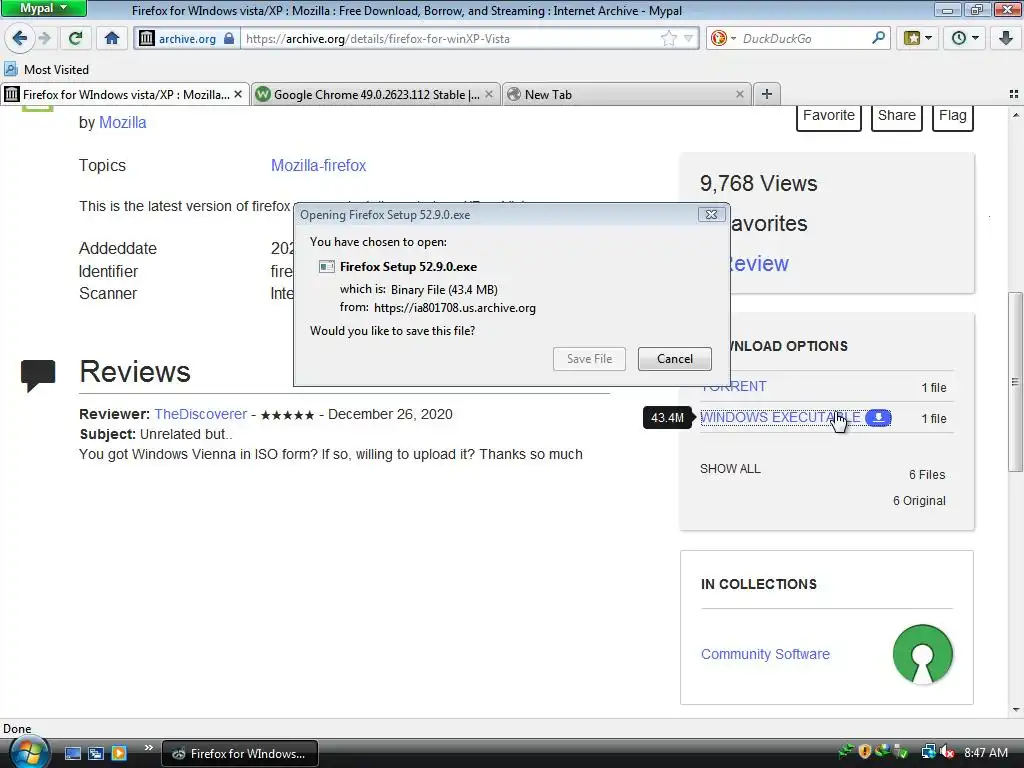Open the Downloads arrow button
Viewport: 1024px width, 768px height.
(x=1006, y=39)
